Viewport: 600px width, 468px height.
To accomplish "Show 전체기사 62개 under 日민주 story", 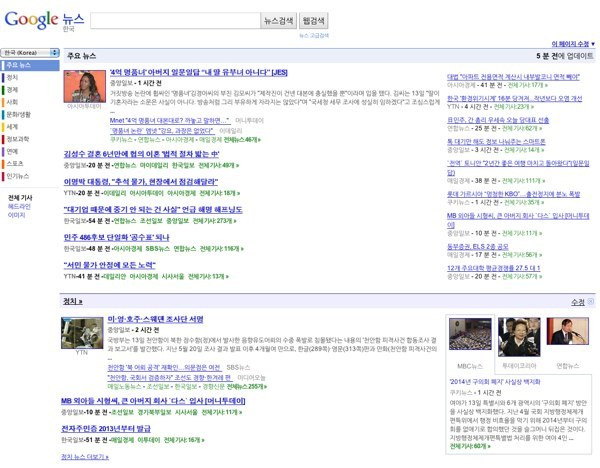I will pos(520,128).
